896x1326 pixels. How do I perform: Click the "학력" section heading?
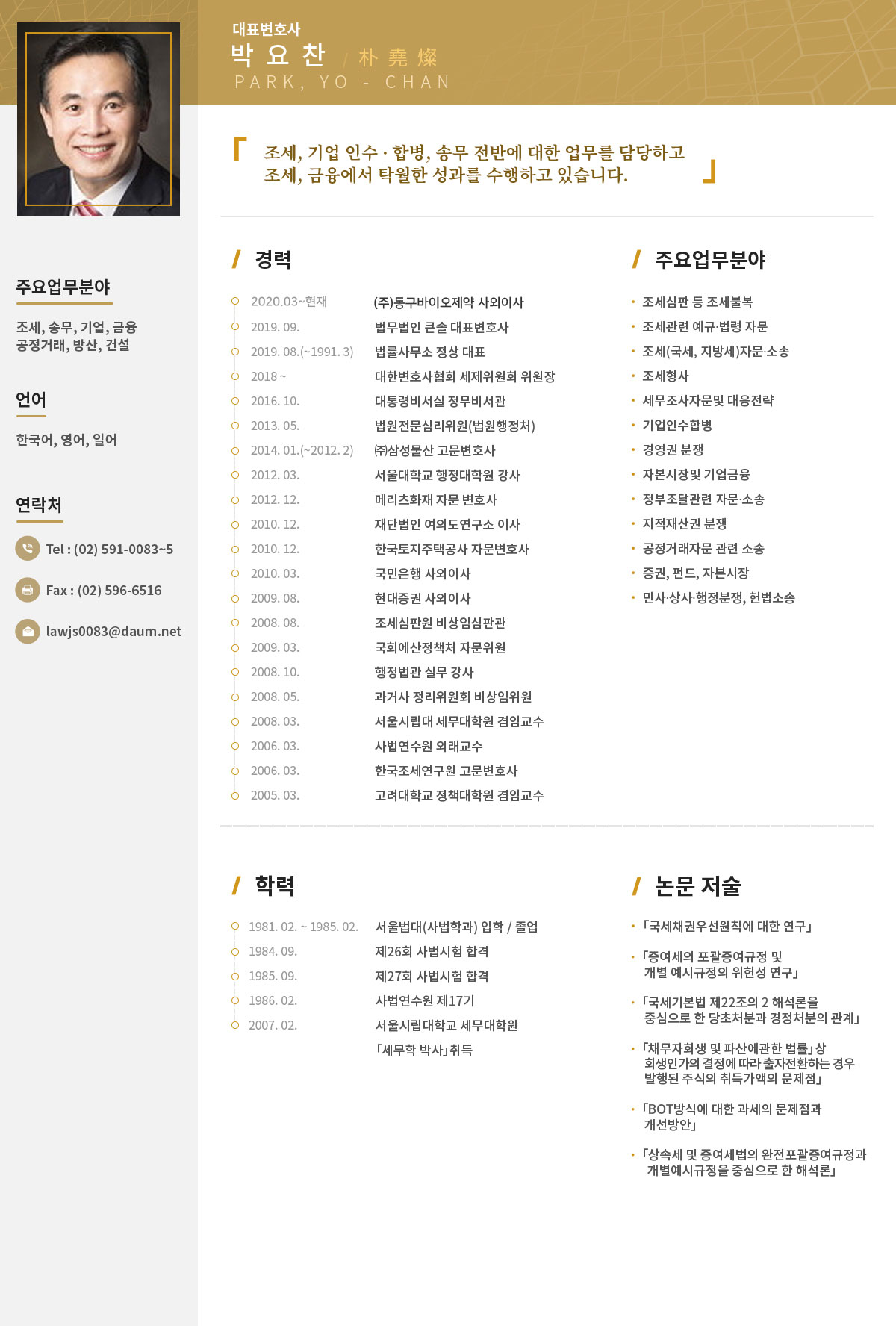pos(276,885)
